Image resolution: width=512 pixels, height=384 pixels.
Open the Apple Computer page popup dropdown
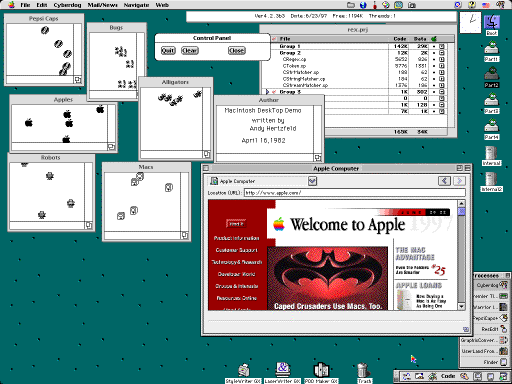[x=312, y=181]
